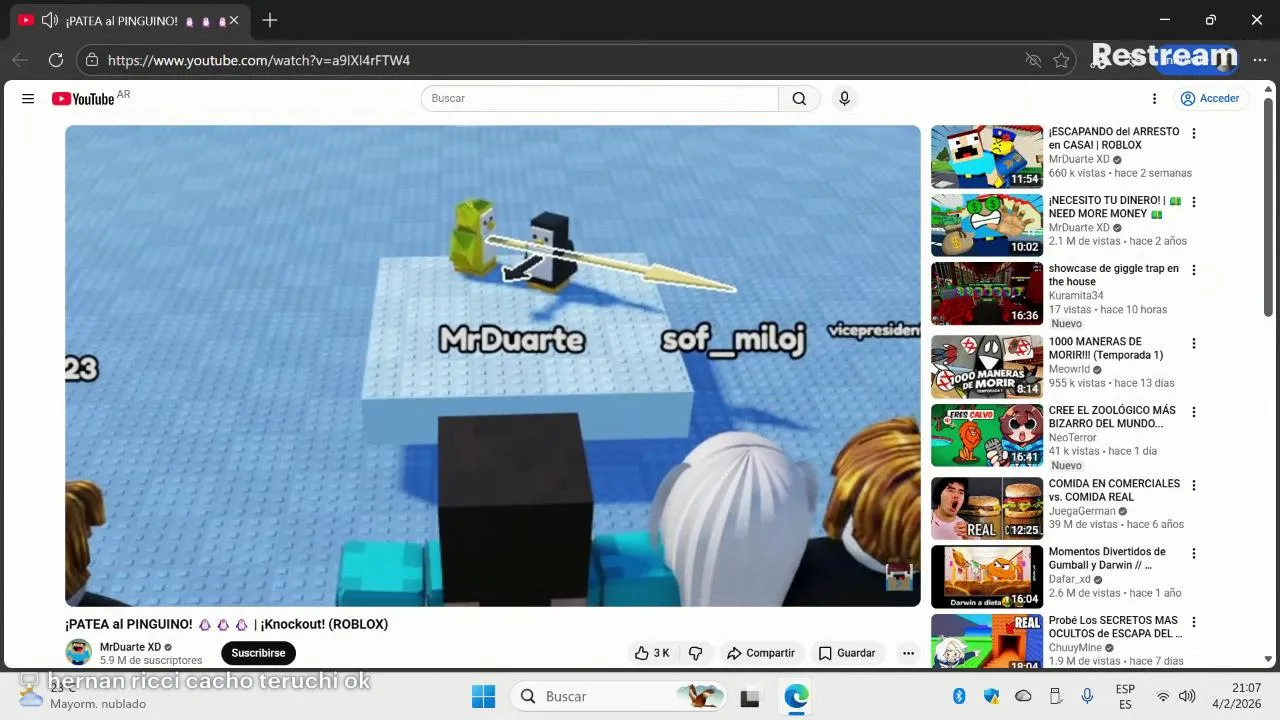This screenshot has width=1280, height=720.
Task: Select the ¡PATEA al PINGUINO! browser tab
Action: tap(130, 20)
